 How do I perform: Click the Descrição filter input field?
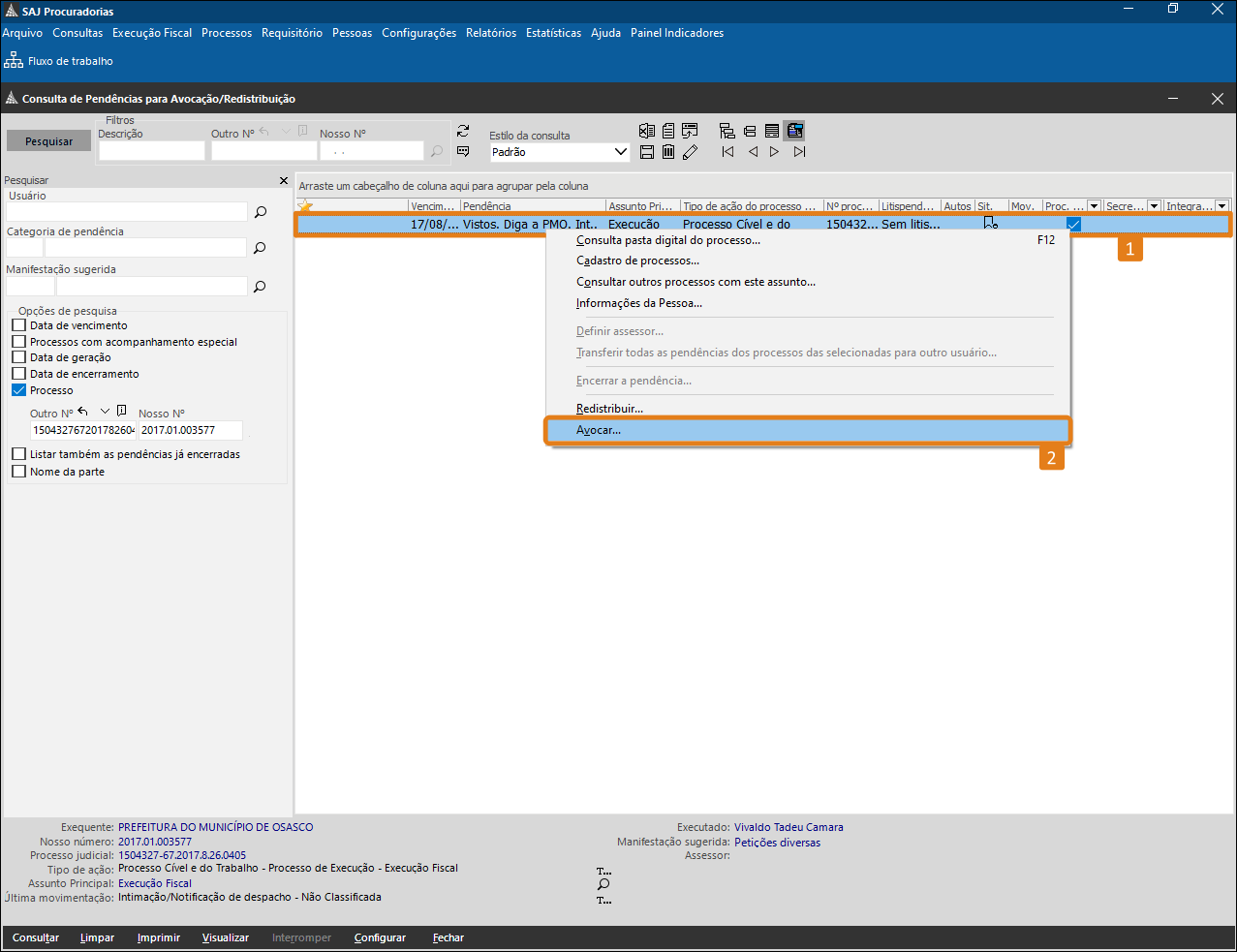(x=151, y=151)
